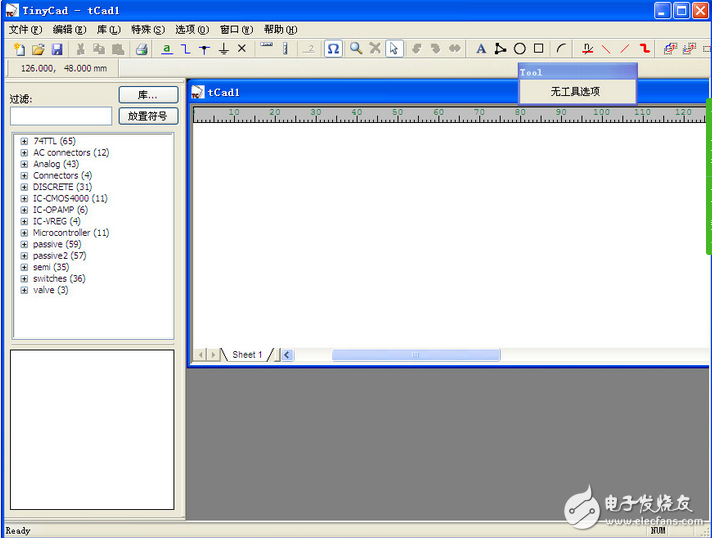Viewport: 712px width, 538px height.
Task: Click the 库... button
Action: (x=148, y=95)
